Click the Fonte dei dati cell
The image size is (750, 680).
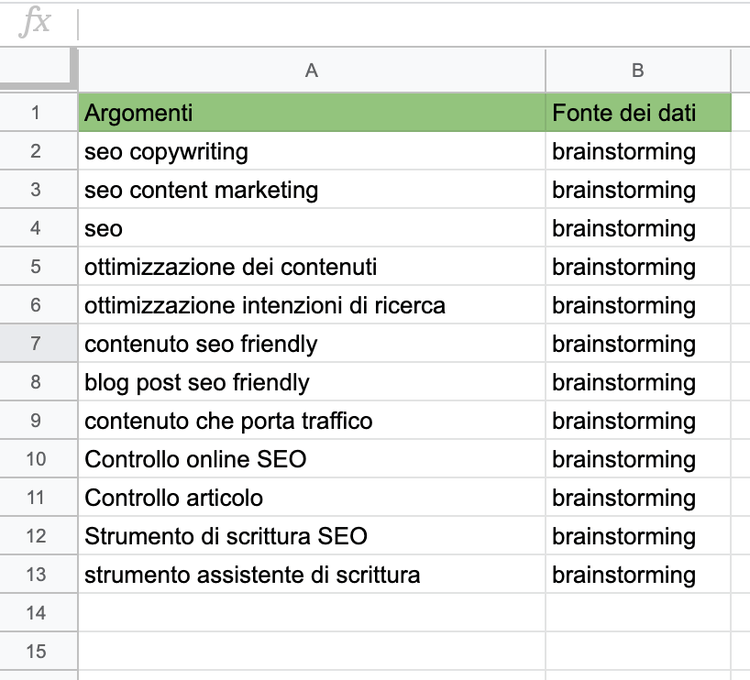638,113
